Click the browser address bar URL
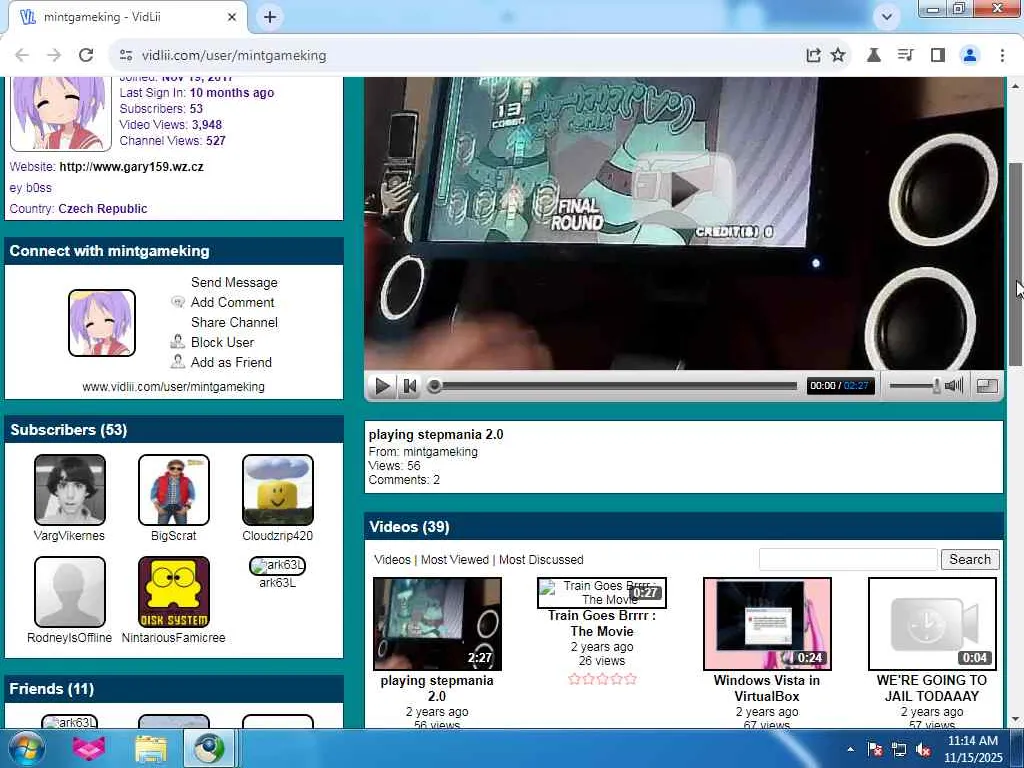Viewport: 1024px width, 768px height. (234, 56)
